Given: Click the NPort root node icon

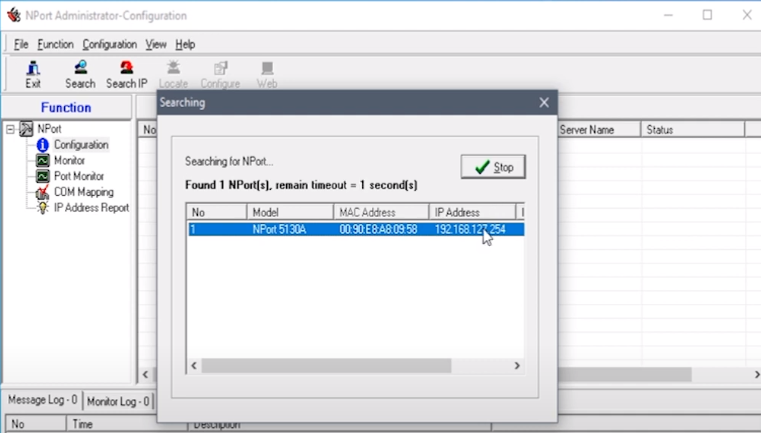Looking at the screenshot, I should [x=26, y=129].
